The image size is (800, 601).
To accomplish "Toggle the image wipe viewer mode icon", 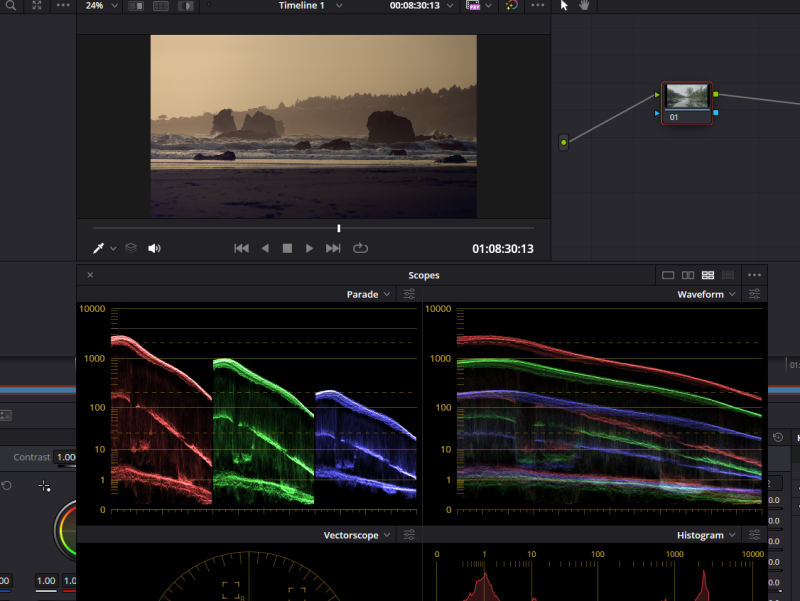I will [136, 6].
